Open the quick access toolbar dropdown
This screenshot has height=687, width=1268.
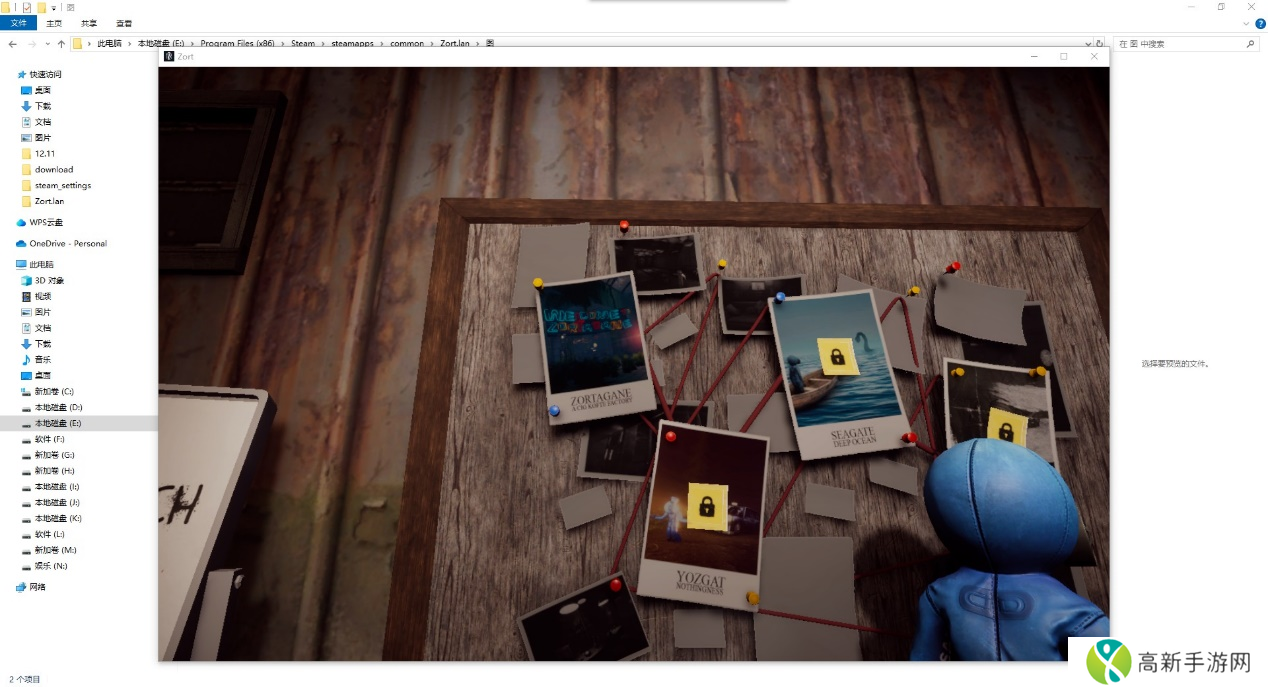pyautogui.click(x=54, y=8)
